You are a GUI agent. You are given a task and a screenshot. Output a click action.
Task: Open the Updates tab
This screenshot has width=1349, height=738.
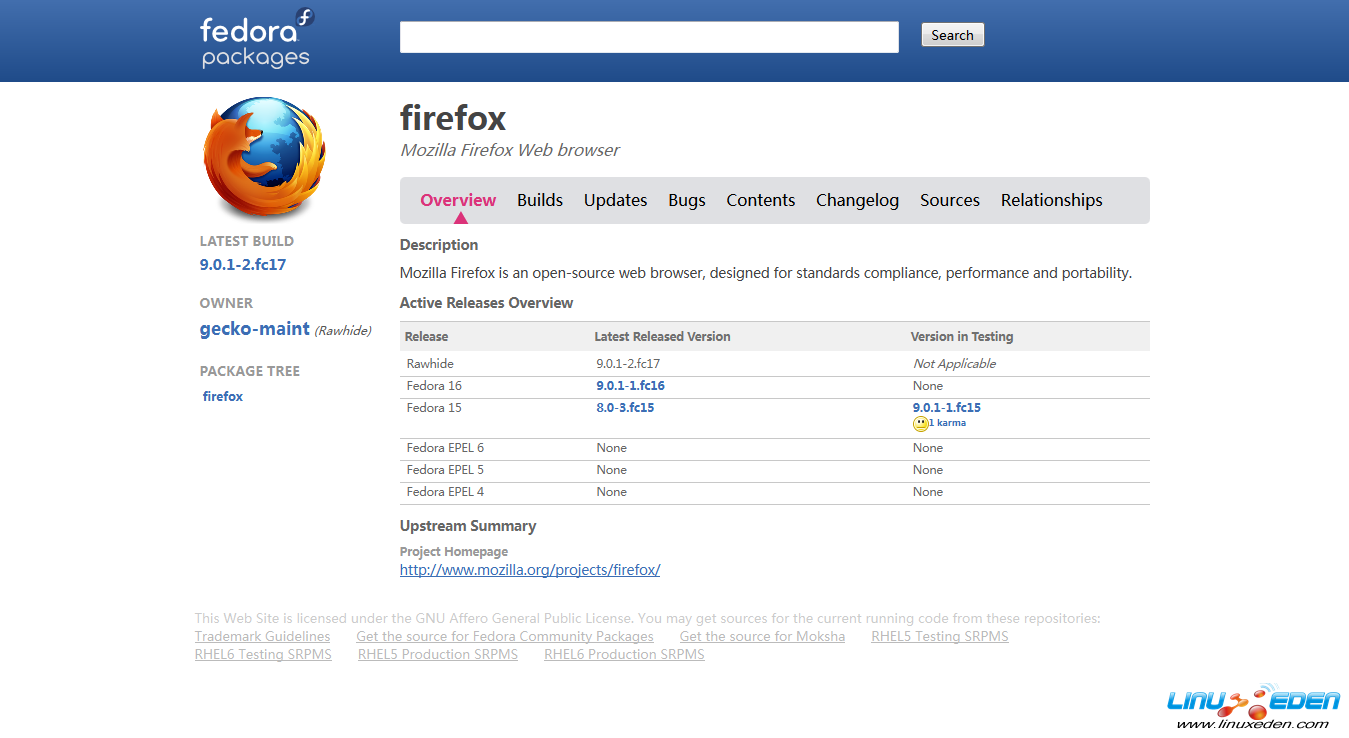(x=615, y=200)
